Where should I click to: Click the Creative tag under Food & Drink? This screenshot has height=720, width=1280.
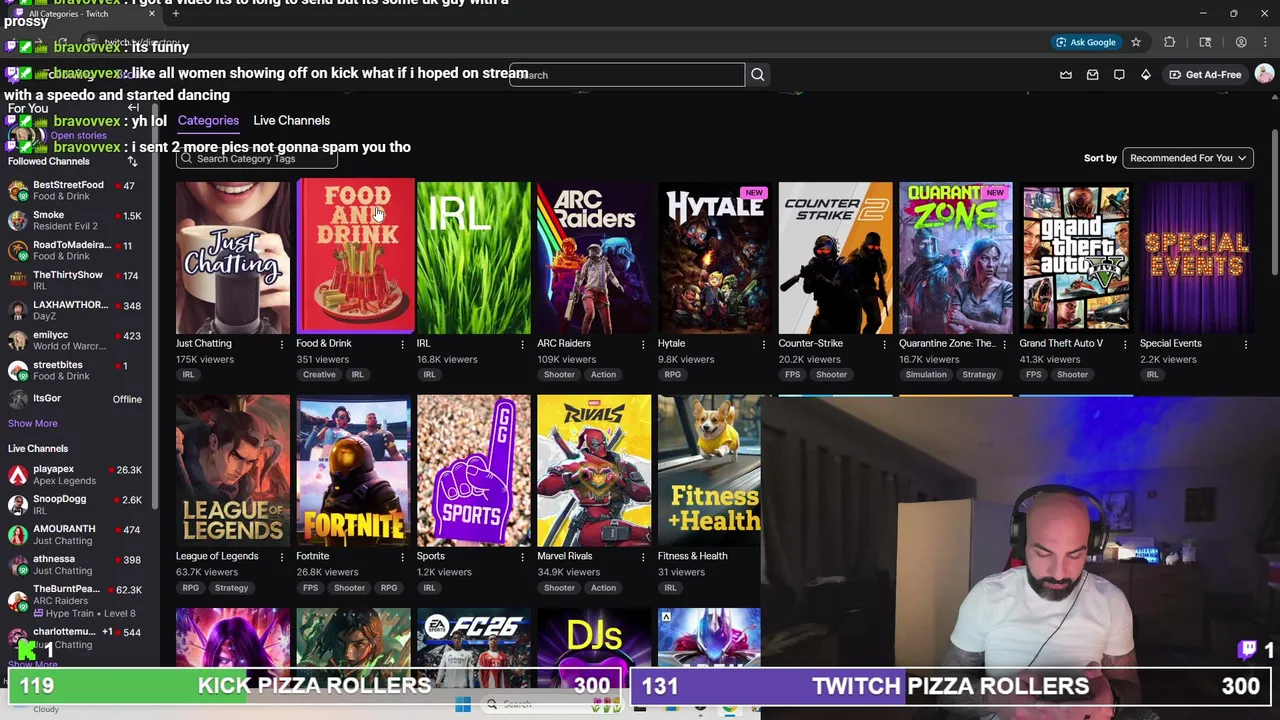point(319,375)
